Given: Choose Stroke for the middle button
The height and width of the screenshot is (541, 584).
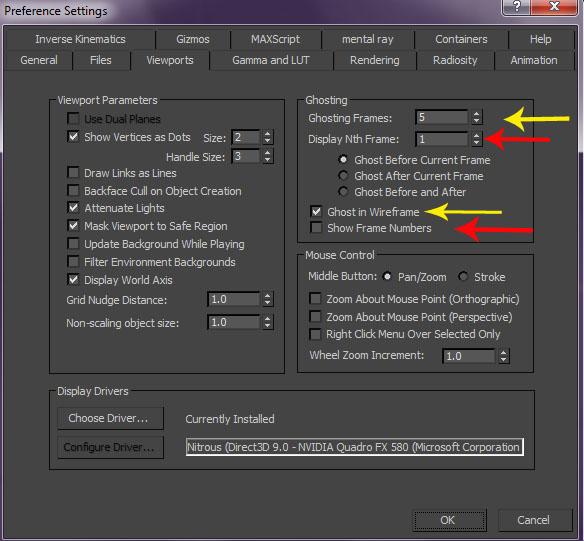Looking at the screenshot, I should click(x=463, y=277).
